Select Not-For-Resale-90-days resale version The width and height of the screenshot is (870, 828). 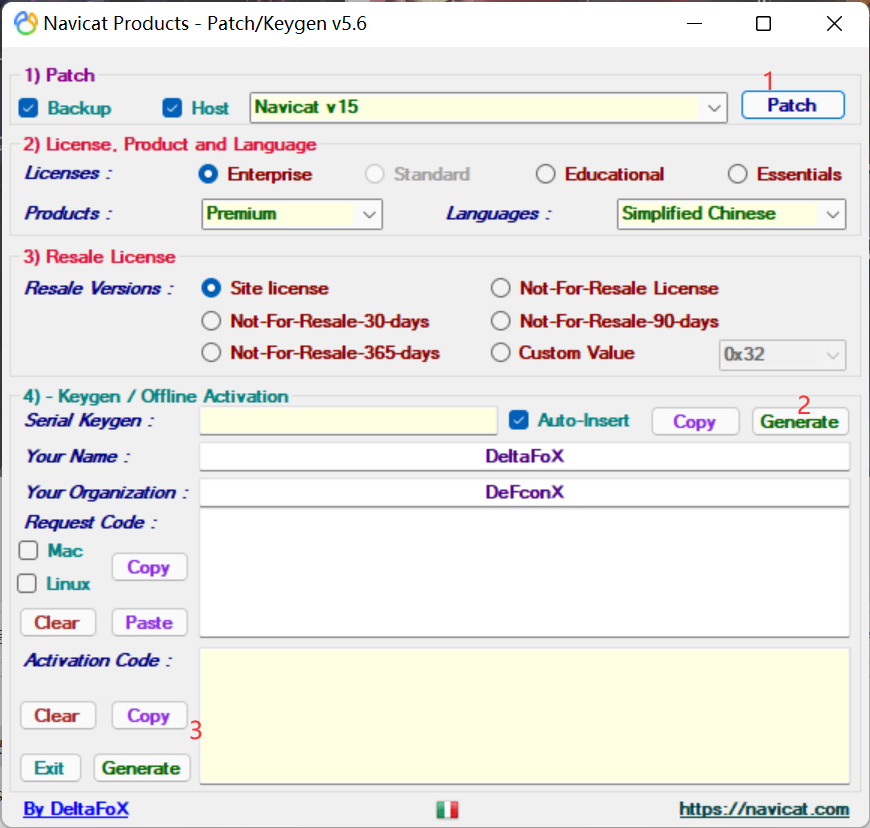500,321
